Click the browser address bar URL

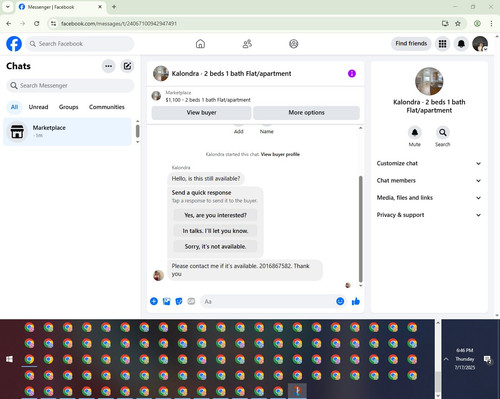[119, 24]
